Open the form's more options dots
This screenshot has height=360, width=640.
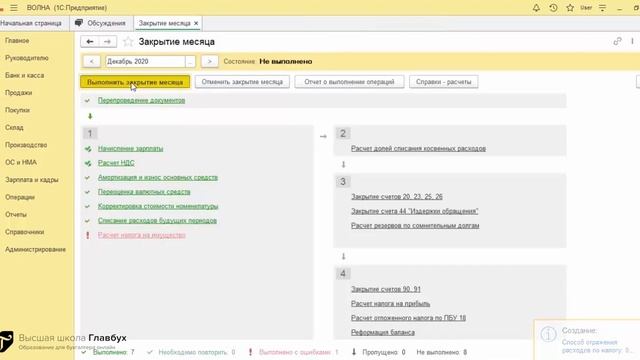pos(632,41)
